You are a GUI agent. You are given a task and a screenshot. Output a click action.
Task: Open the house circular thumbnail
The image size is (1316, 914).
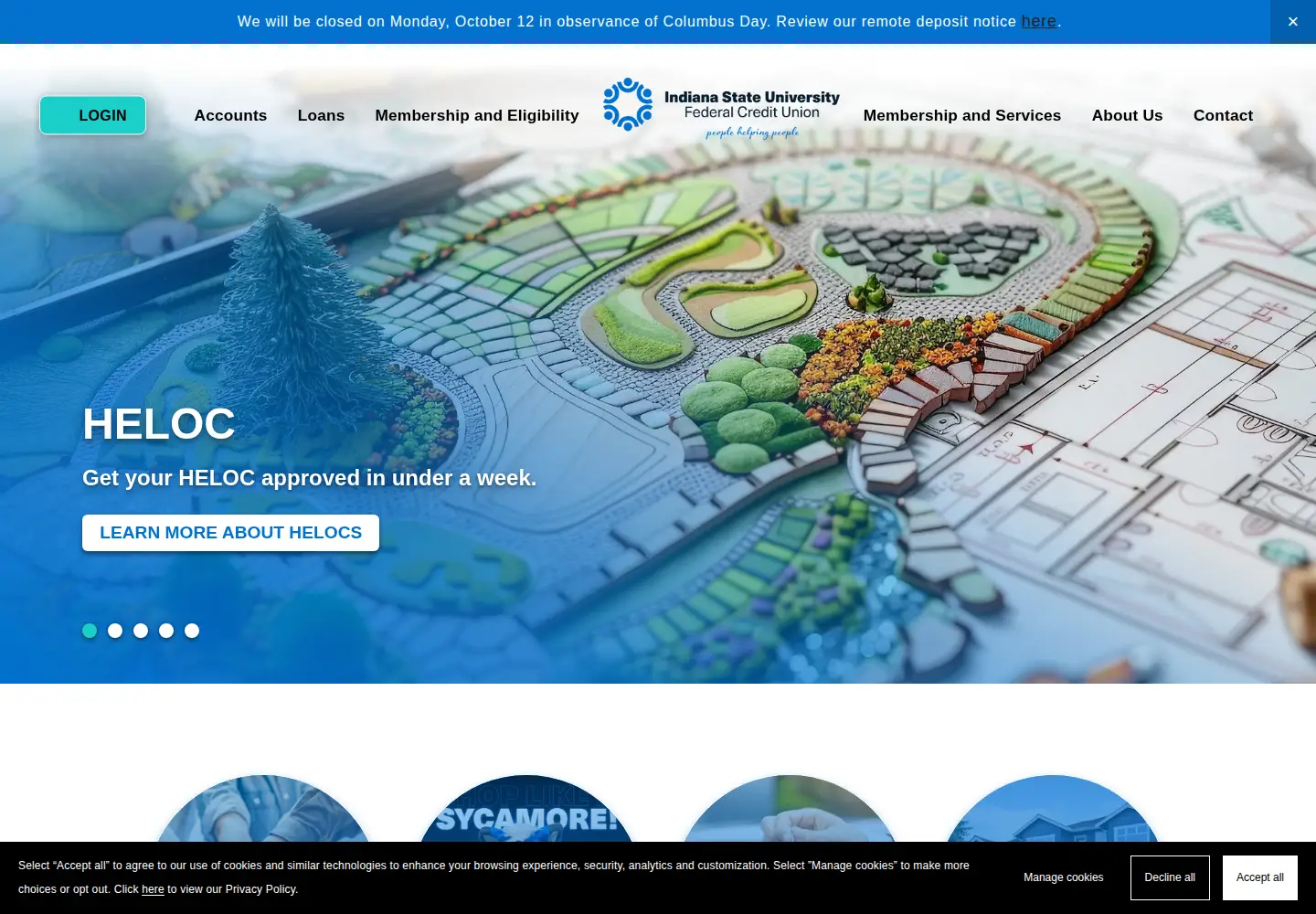click(x=1053, y=809)
